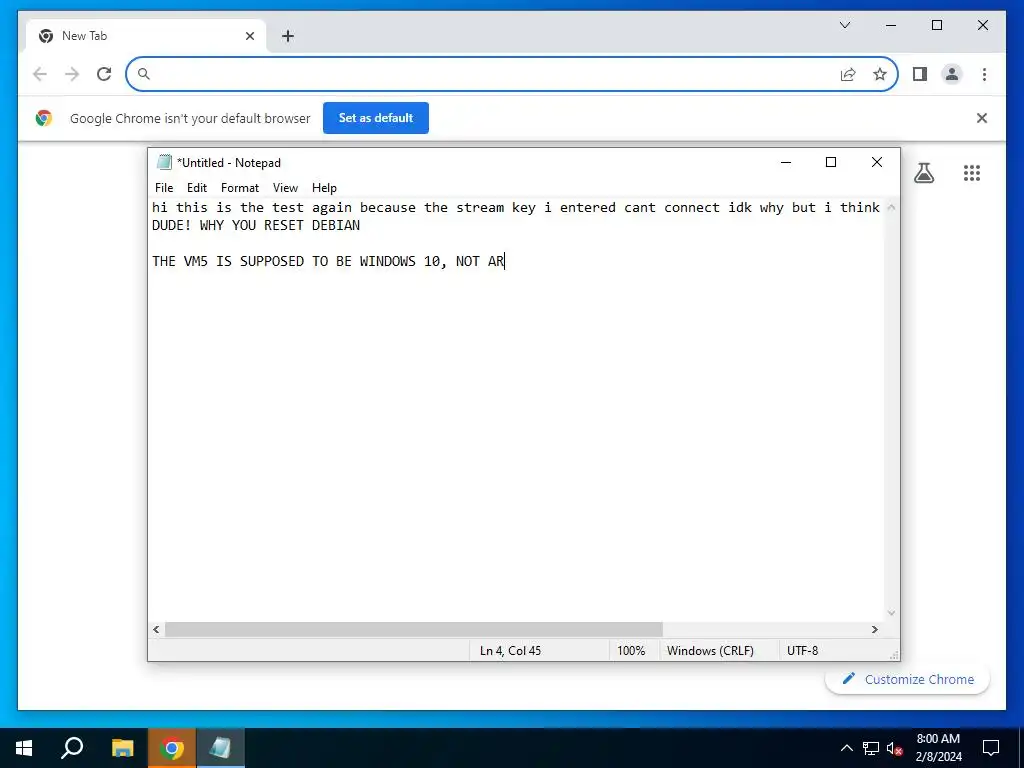
Task: Click Notepad's vertical scroll up arrow
Action: tap(891, 207)
